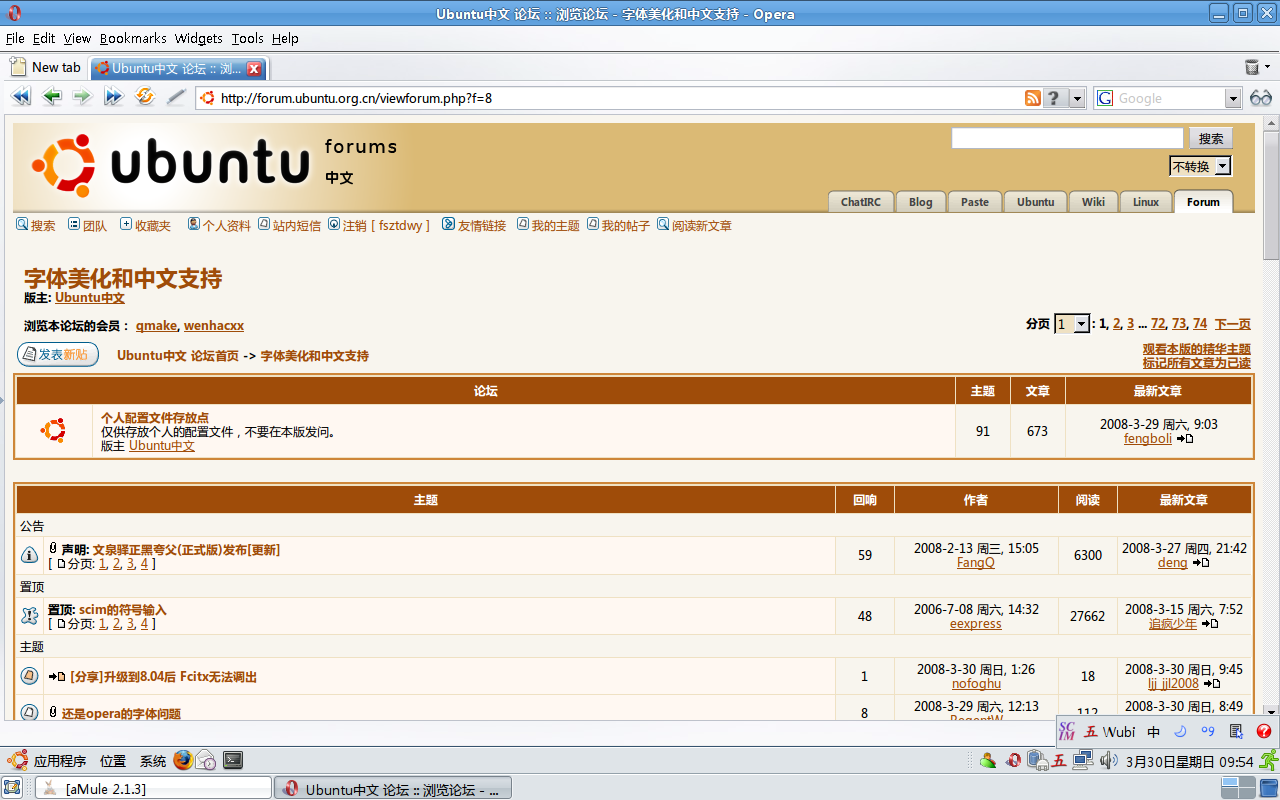Click the volume speaker tray icon
Screen dimensions: 1280x800
1108,760
